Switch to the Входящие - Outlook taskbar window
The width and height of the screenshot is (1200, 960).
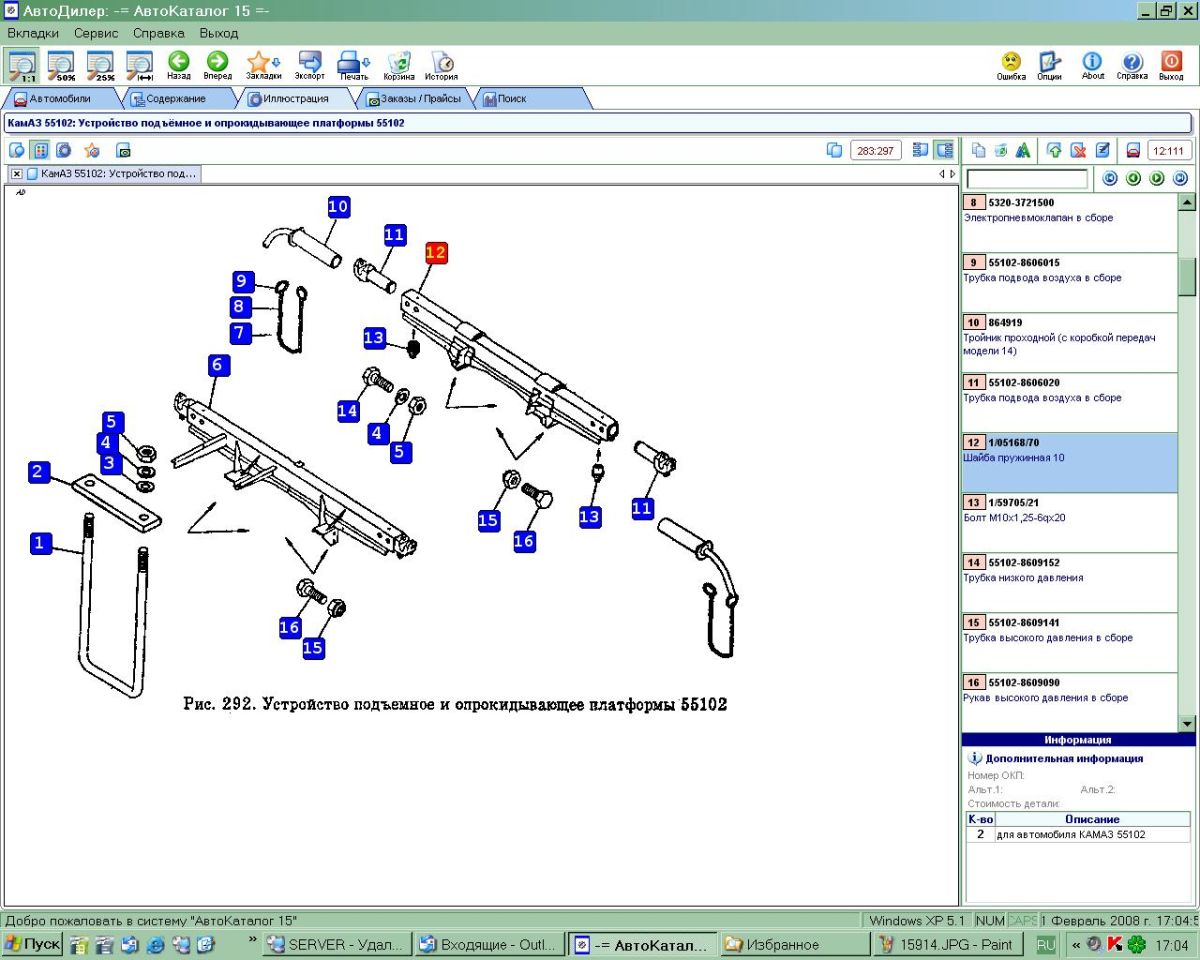[x=490, y=944]
